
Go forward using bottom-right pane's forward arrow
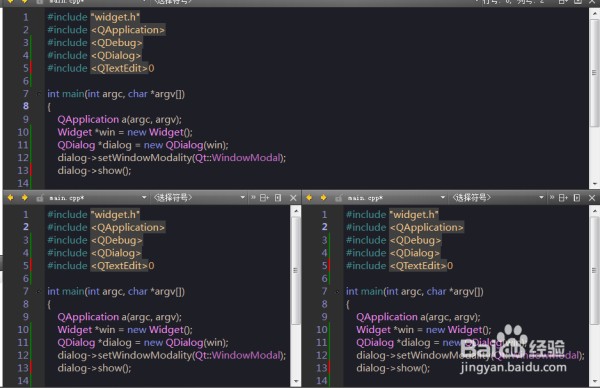(x=323, y=197)
